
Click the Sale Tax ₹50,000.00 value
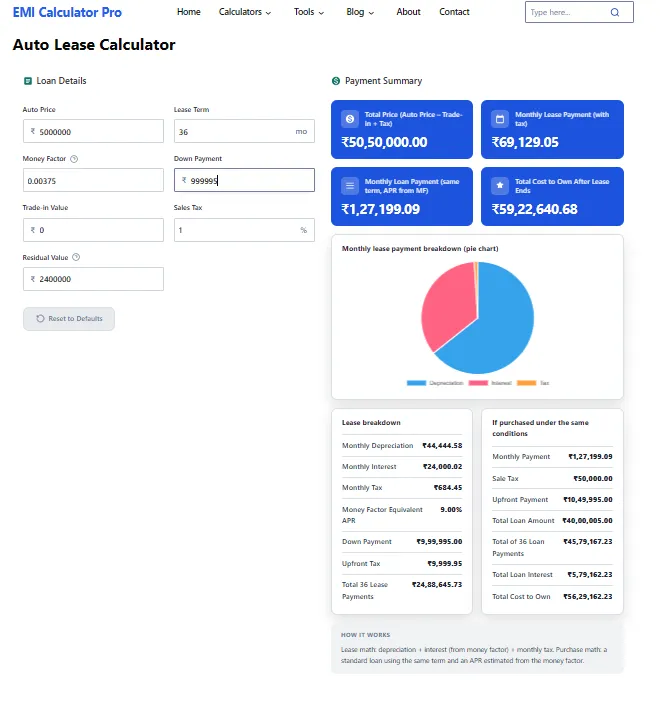click(x=593, y=478)
